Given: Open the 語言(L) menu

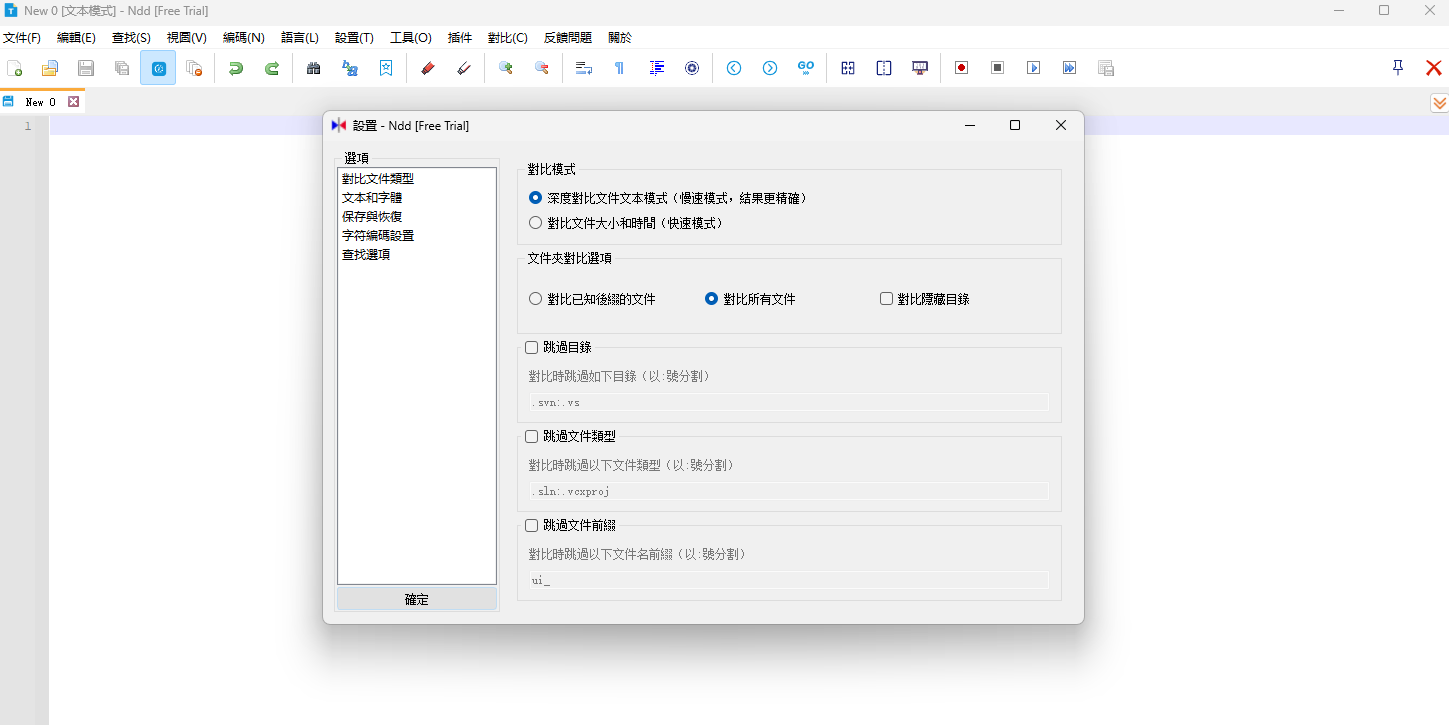Looking at the screenshot, I should tap(300, 38).
